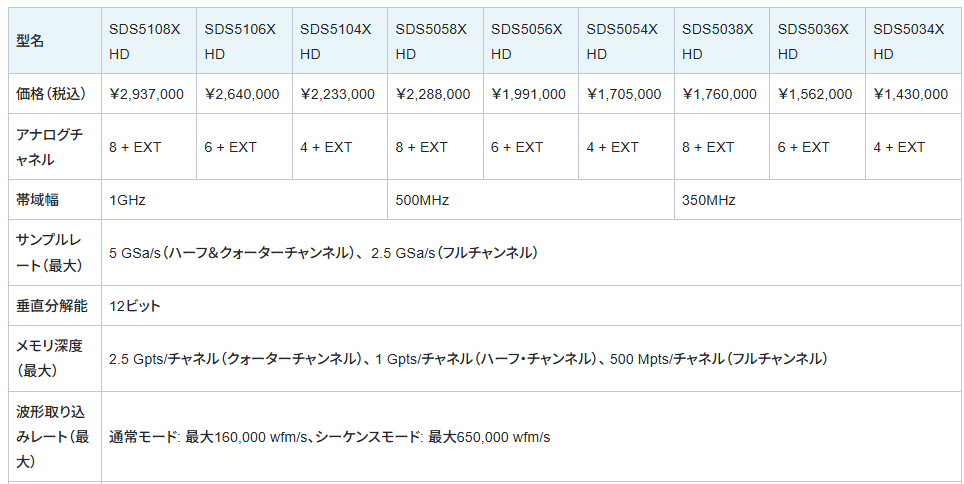Image resolution: width=964 pixels, height=484 pixels.
Task: Select the SDS5056X HD column header
Action: tap(527, 41)
